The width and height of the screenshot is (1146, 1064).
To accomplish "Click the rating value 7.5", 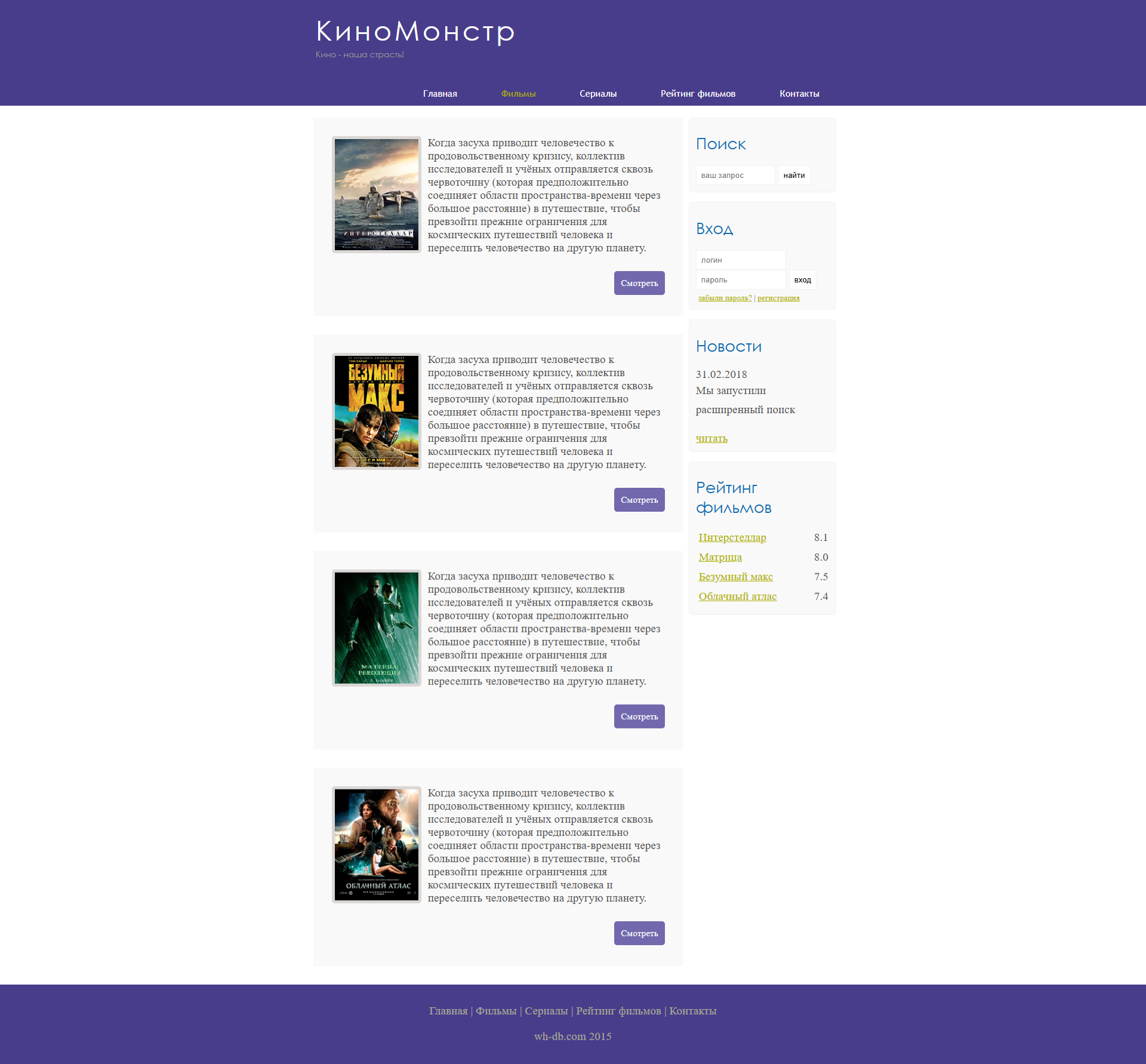I will [821, 577].
